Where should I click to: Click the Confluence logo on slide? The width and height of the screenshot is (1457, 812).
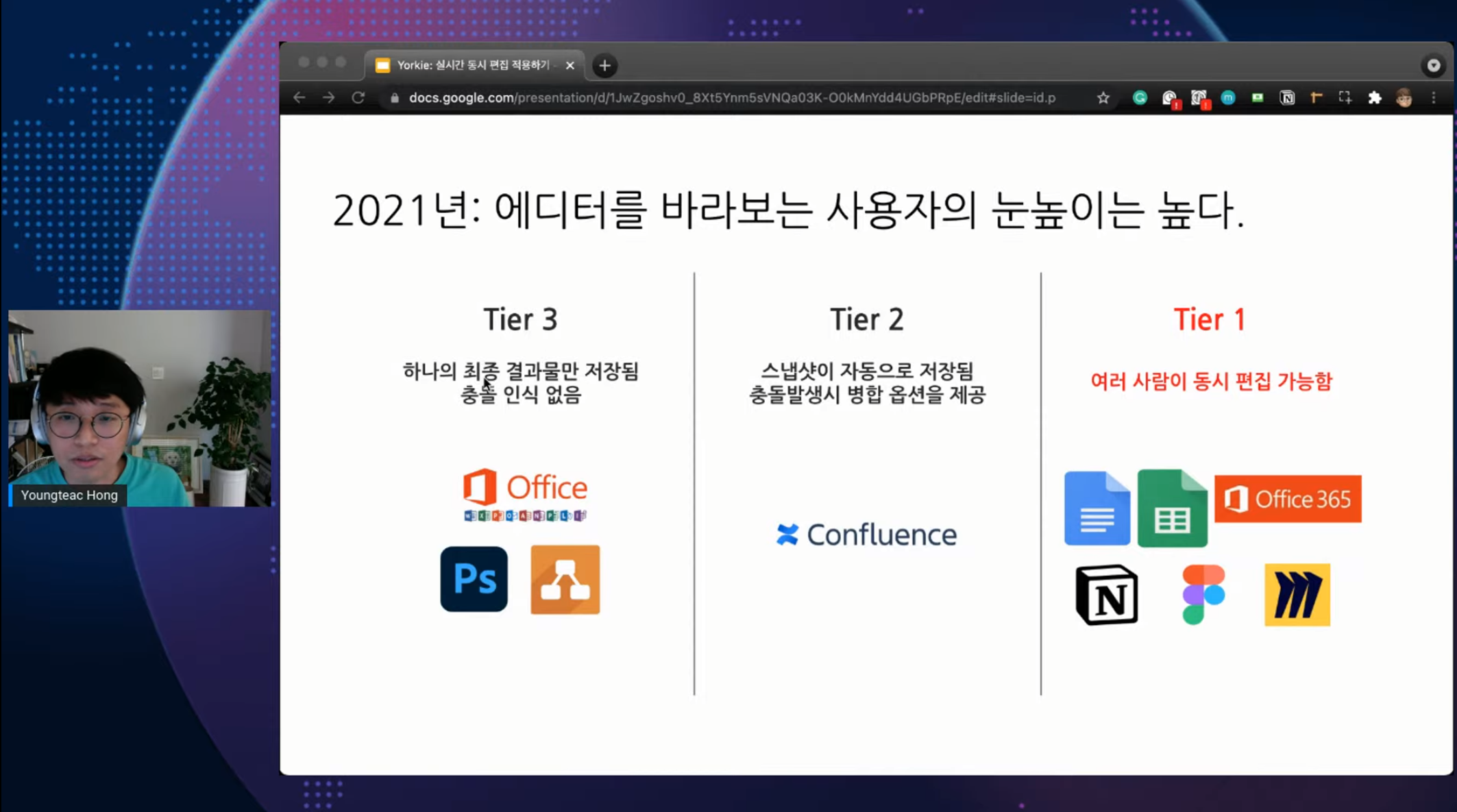click(866, 534)
